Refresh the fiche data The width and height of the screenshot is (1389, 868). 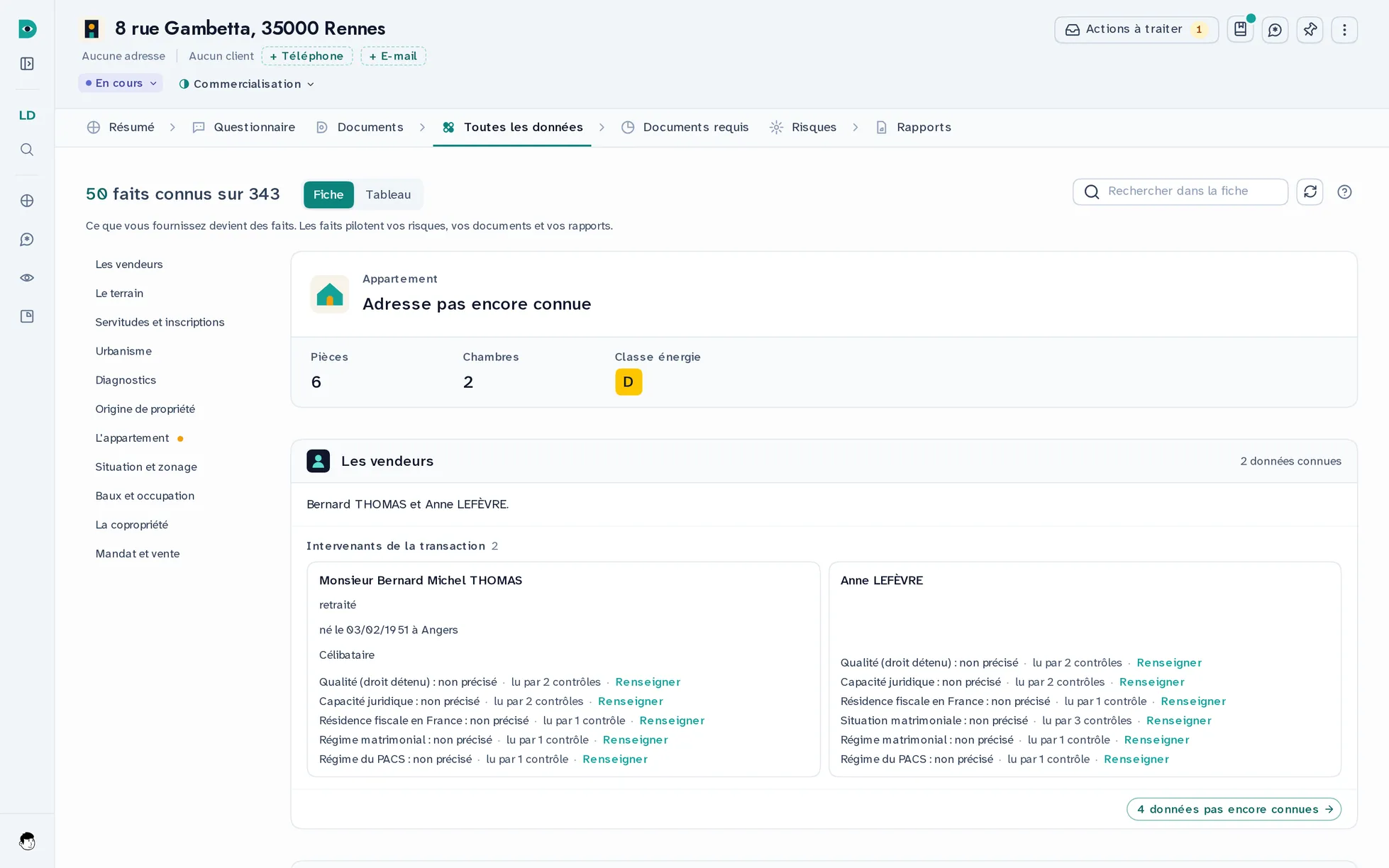1310,191
